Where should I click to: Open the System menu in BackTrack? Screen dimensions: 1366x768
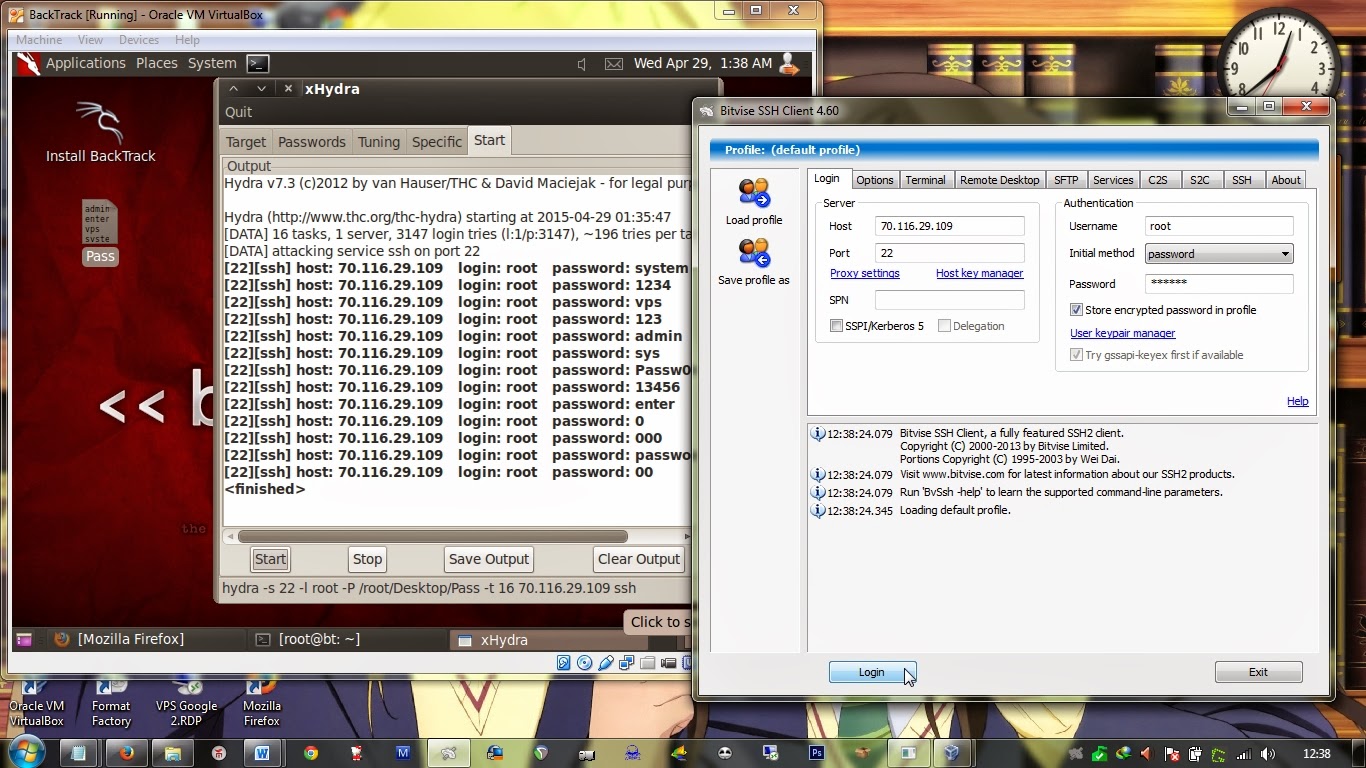(x=212, y=63)
